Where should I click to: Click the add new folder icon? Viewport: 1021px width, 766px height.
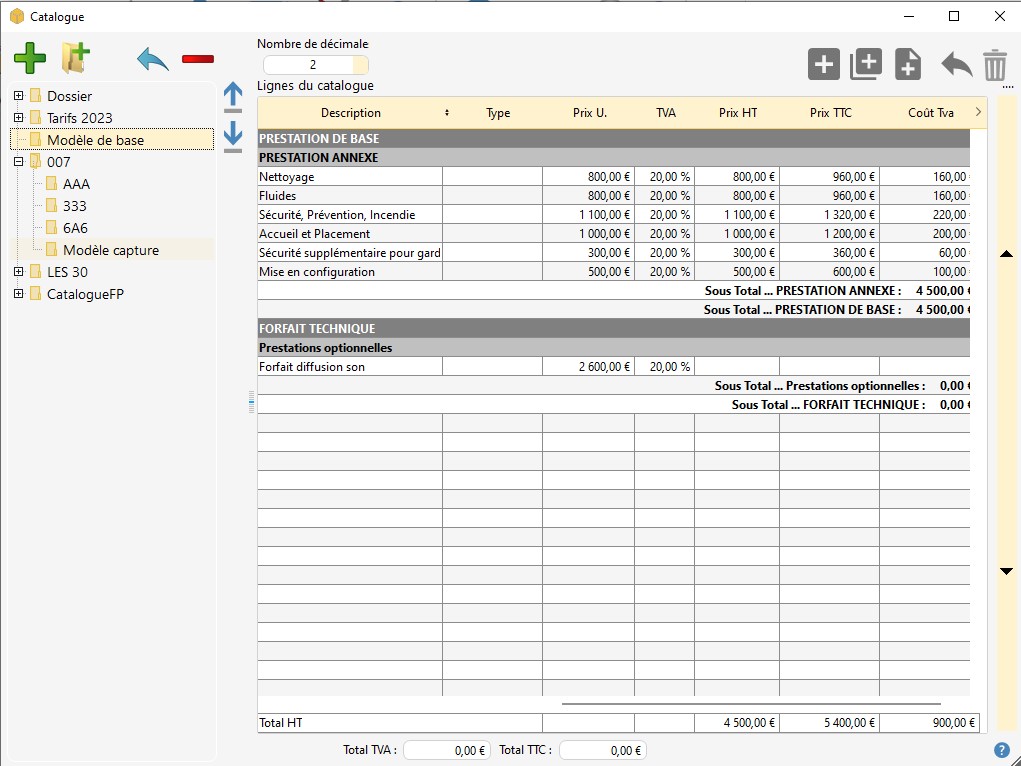point(76,58)
